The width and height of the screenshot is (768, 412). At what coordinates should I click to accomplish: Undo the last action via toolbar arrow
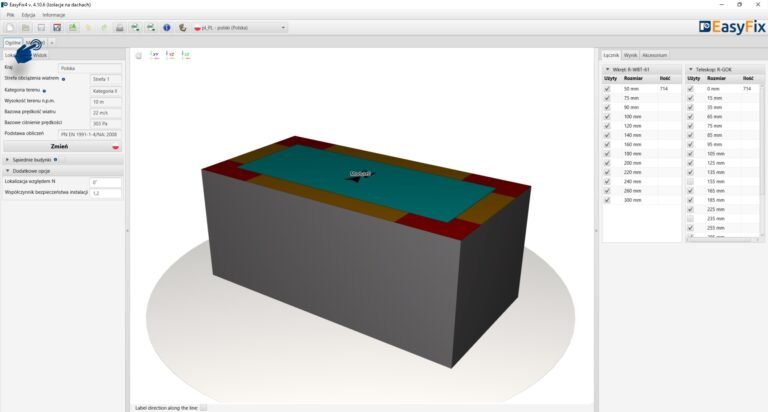point(88,28)
